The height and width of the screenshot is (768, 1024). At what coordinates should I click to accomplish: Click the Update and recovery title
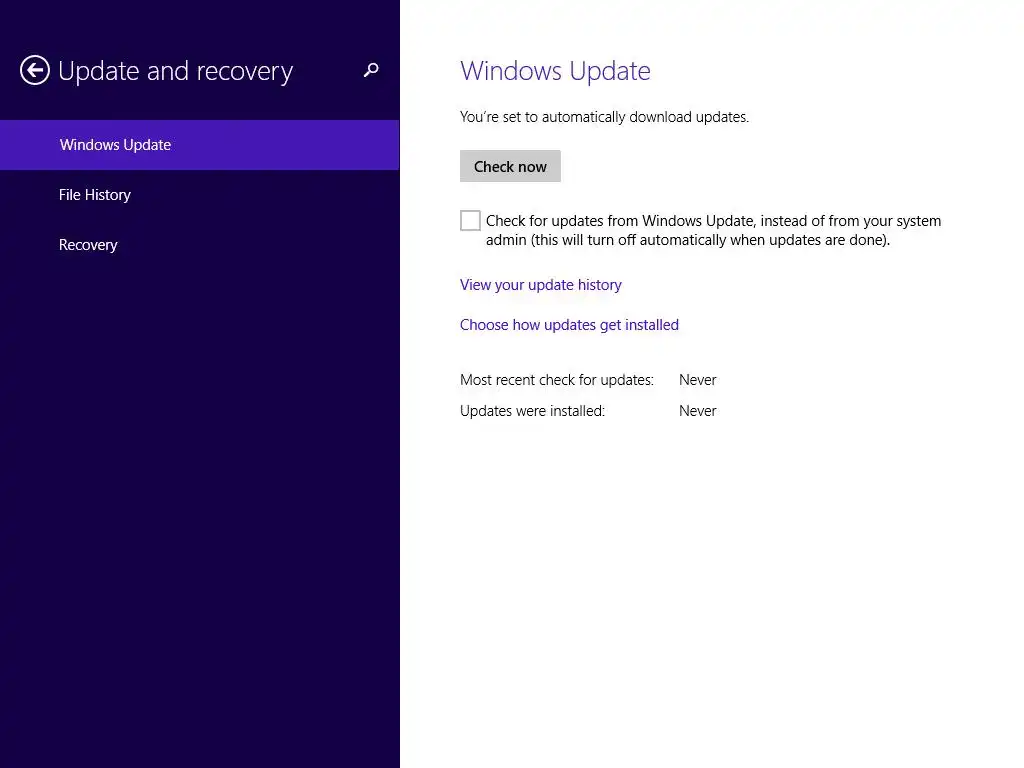pyautogui.click(x=175, y=71)
